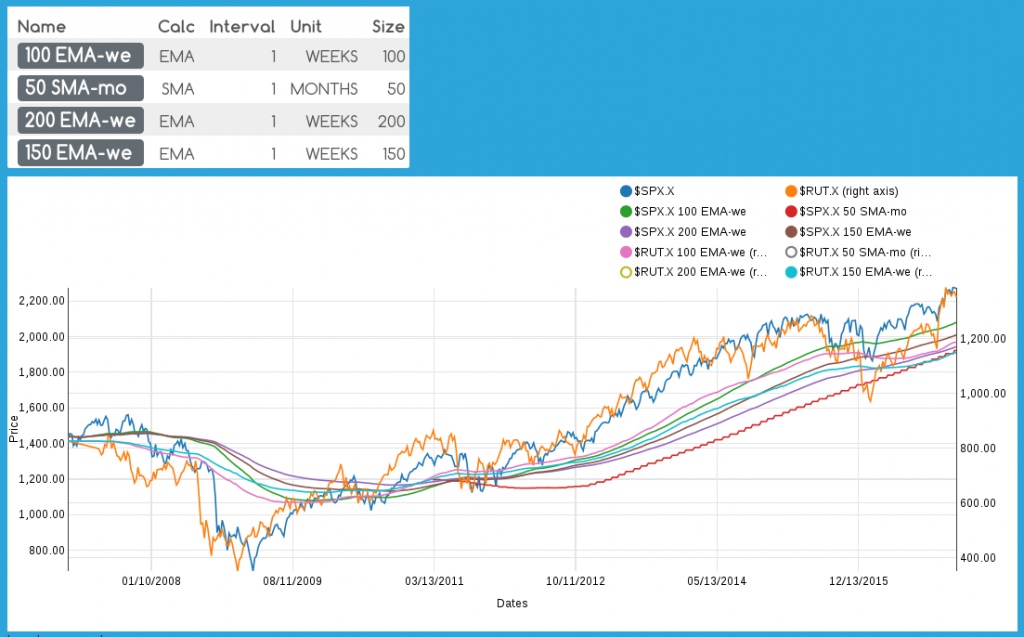Click the 1,000.00 right axis label
The image size is (1024, 637).
pos(983,393)
